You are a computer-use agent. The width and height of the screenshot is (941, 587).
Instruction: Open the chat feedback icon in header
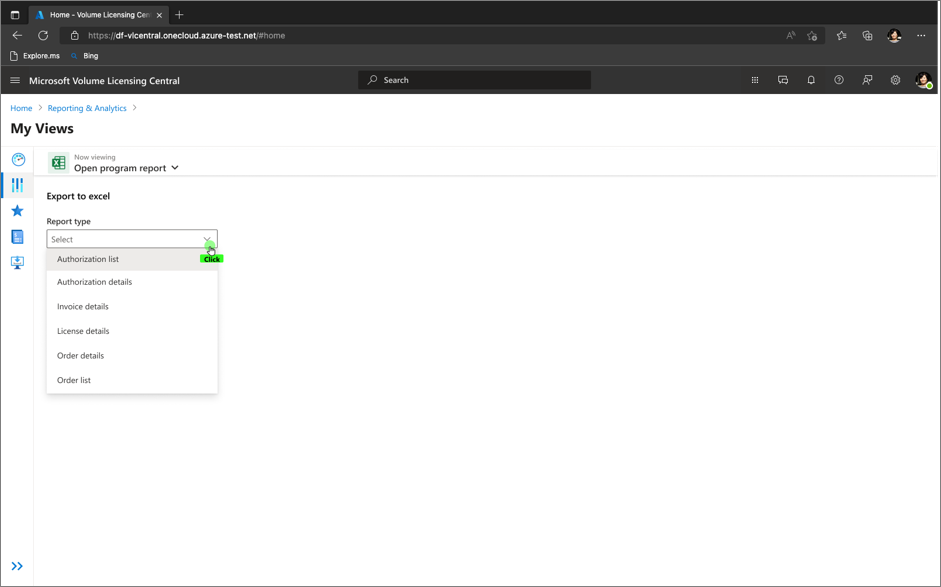tap(783, 80)
